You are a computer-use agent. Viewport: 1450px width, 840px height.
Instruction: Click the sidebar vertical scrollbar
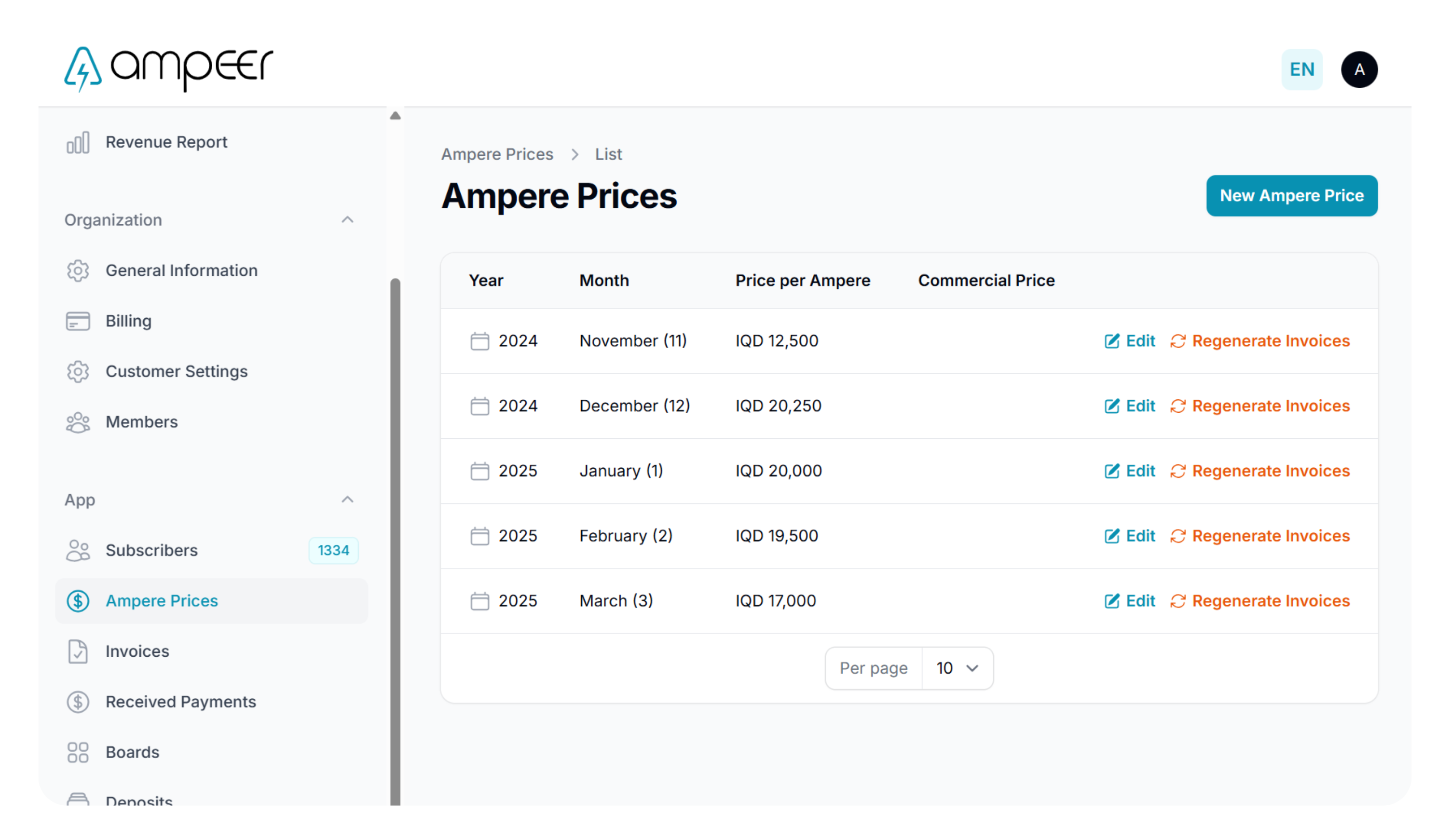coord(395,541)
